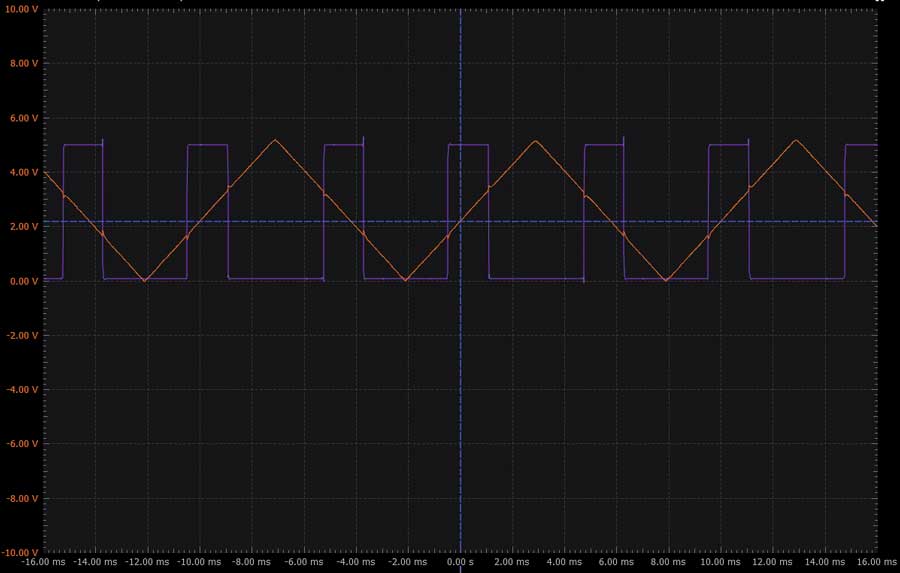Image resolution: width=900 pixels, height=573 pixels.
Task: Click the orange triangle wave peak near -7 ms
Action: click(x=276, y=140)
